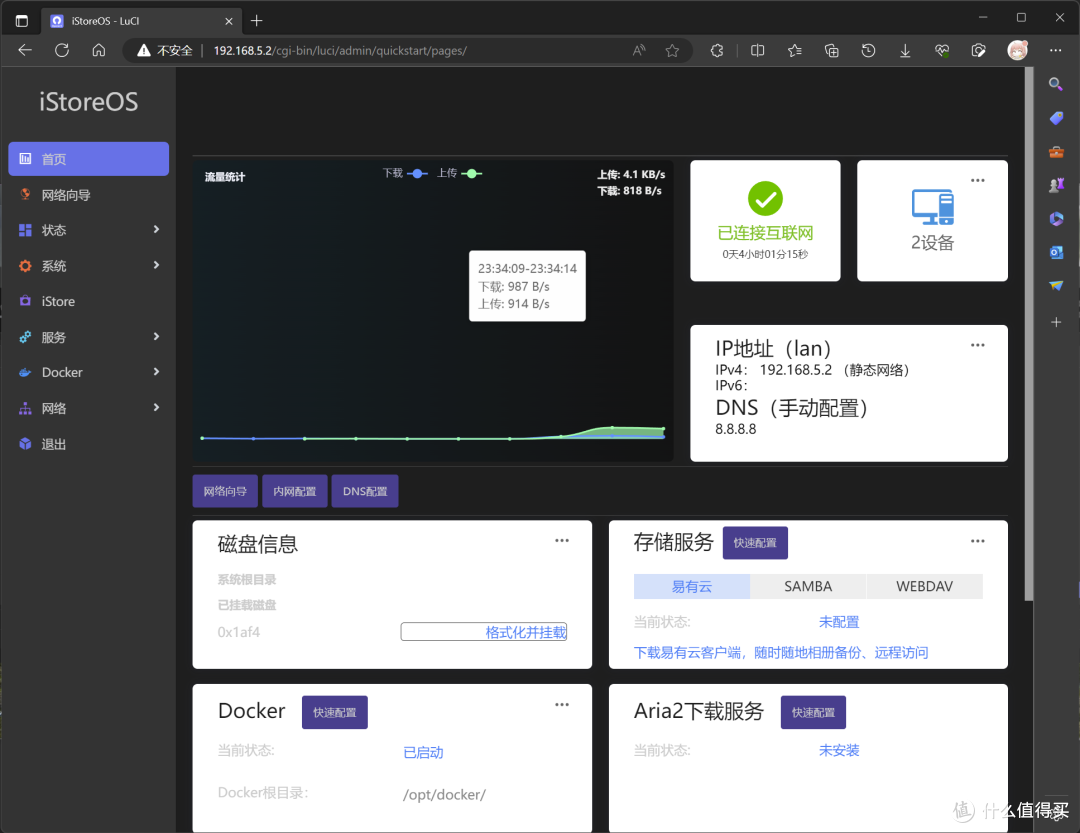
Task: Click the 退出 cube icon
Action: click(25, 444)
